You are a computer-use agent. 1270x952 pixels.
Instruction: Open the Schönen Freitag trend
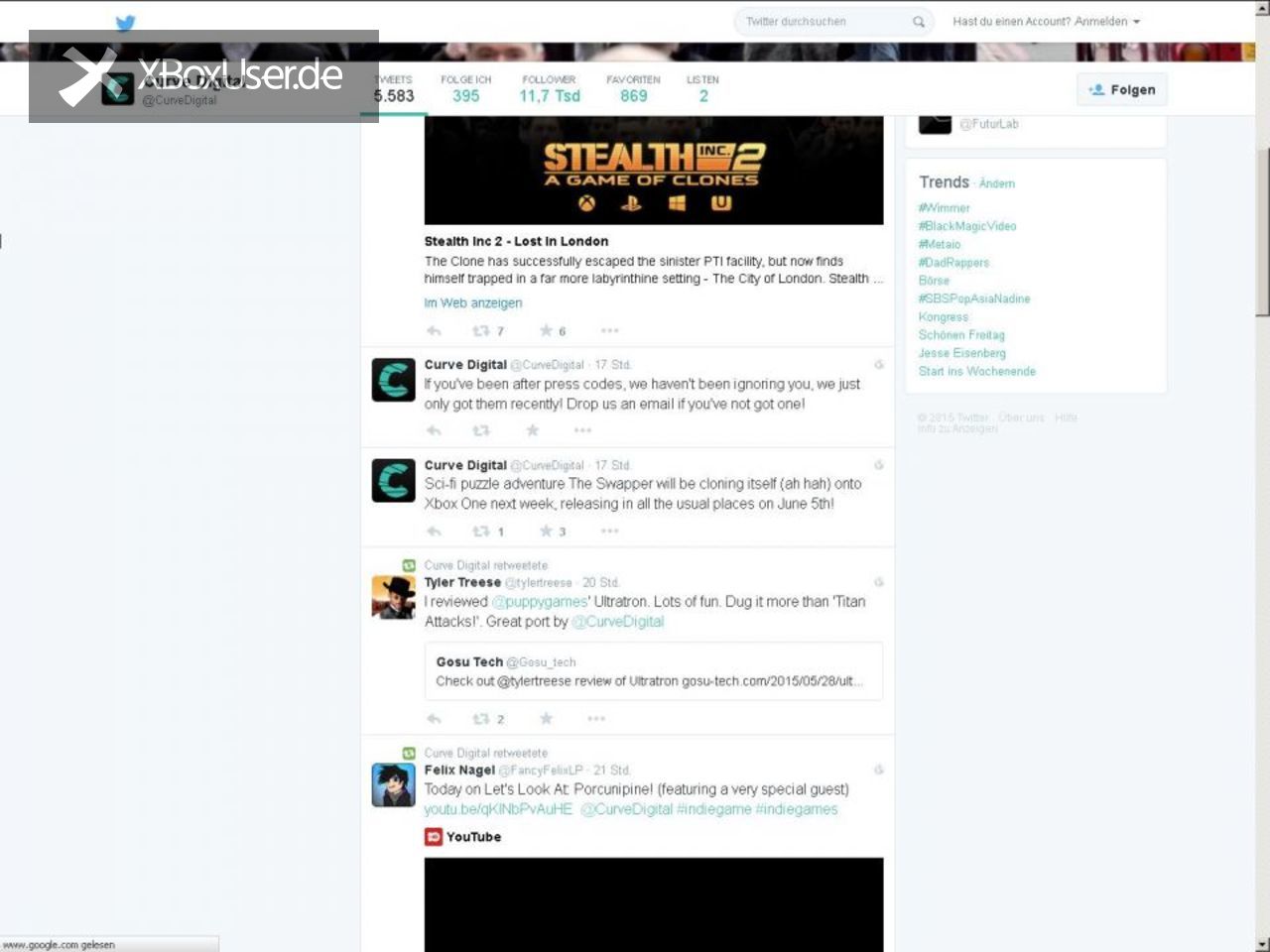click(961, 335)
